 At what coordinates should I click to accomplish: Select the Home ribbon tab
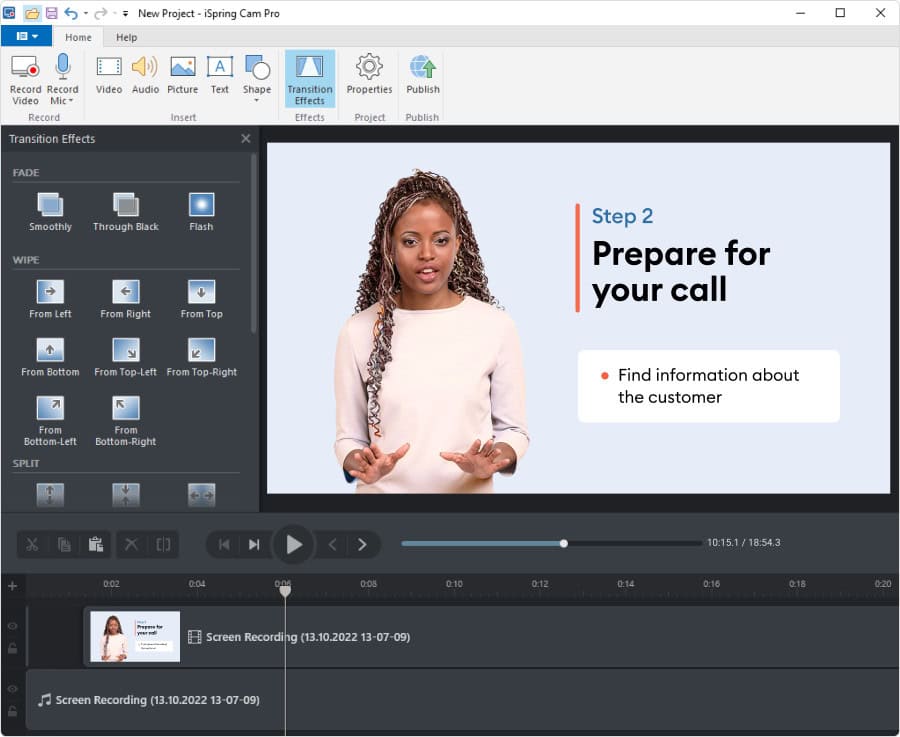click(78, 37)
